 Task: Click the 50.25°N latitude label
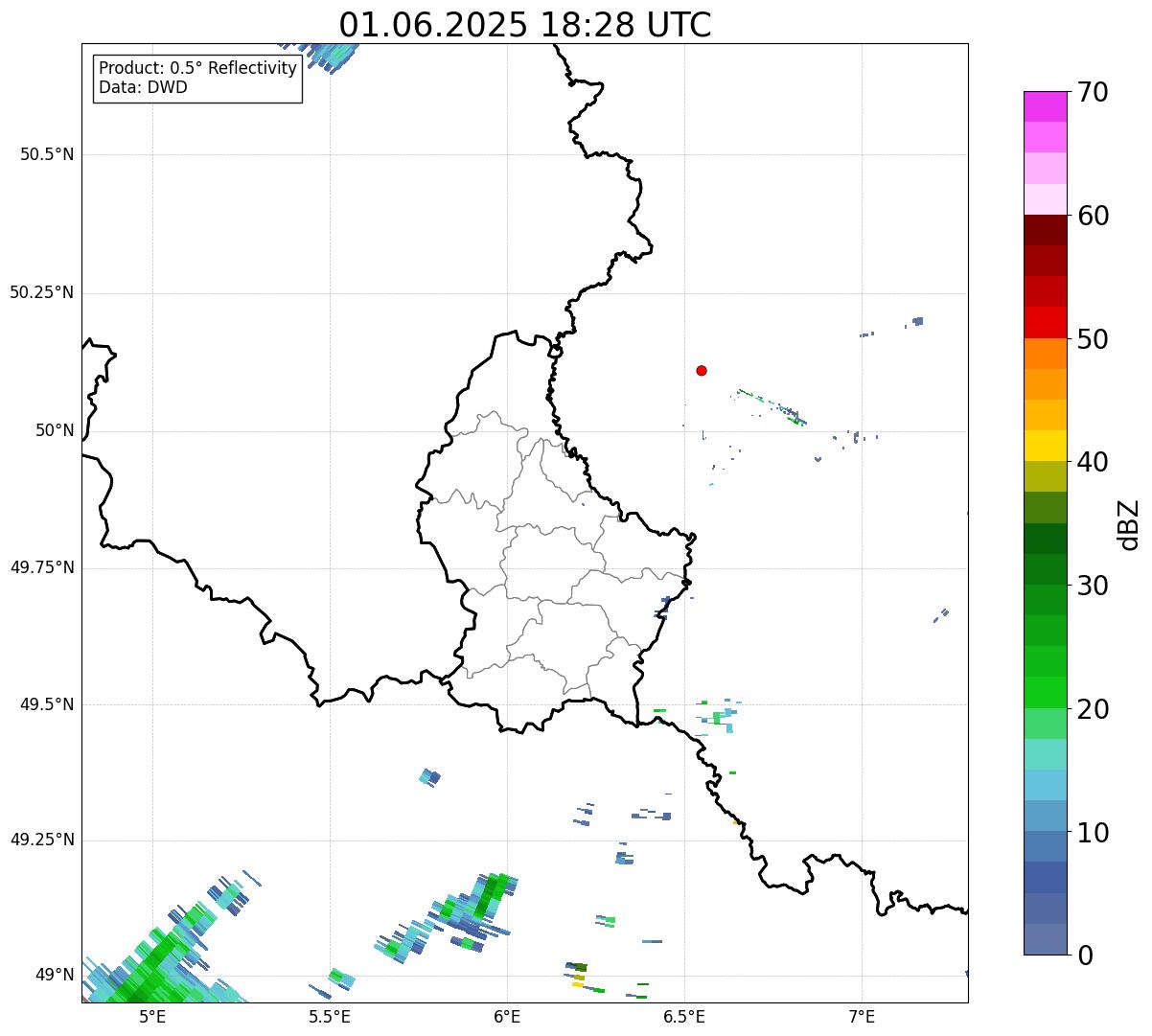click(x=41, y=292)
